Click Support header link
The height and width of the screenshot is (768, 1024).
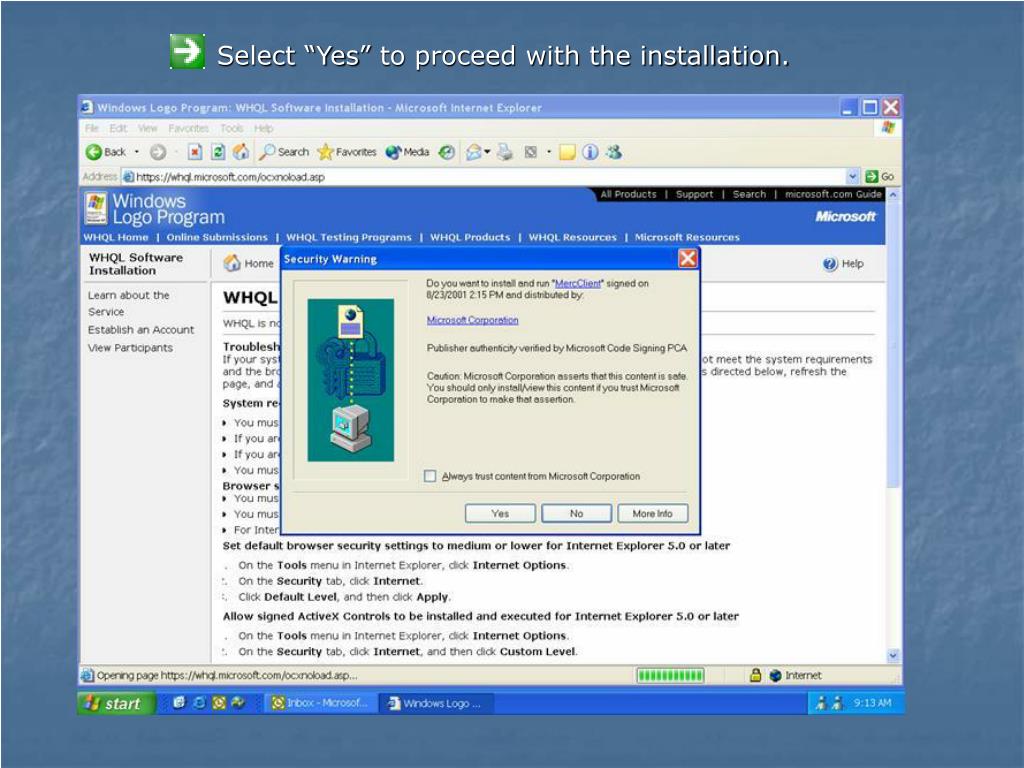(x=694, y=194)
